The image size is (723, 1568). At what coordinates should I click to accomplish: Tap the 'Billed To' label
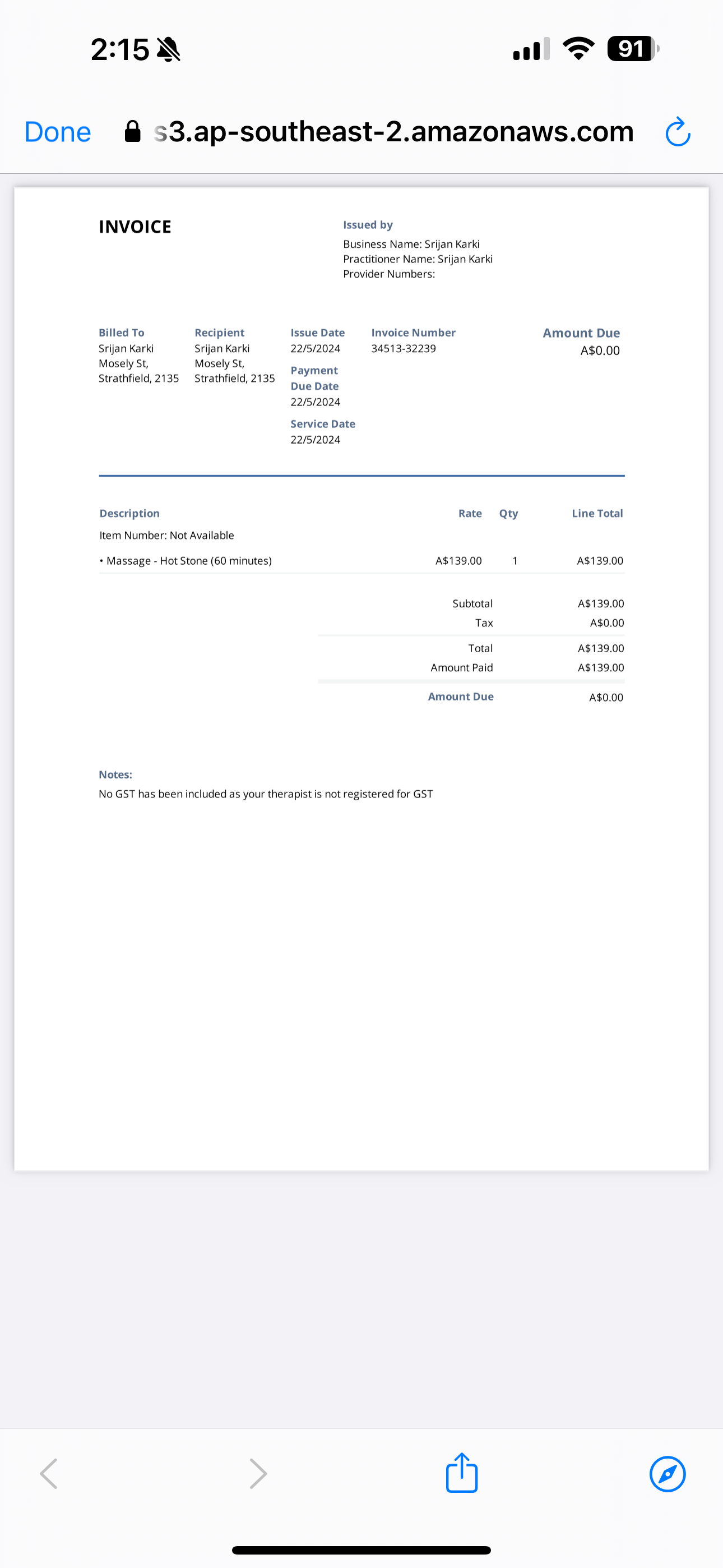point(122,333)
